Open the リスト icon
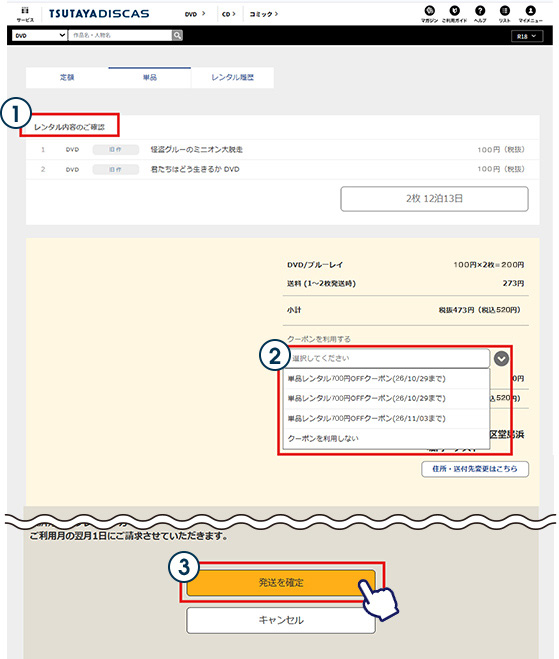Screen dimensions: 559x659 (x=505, y=14)
